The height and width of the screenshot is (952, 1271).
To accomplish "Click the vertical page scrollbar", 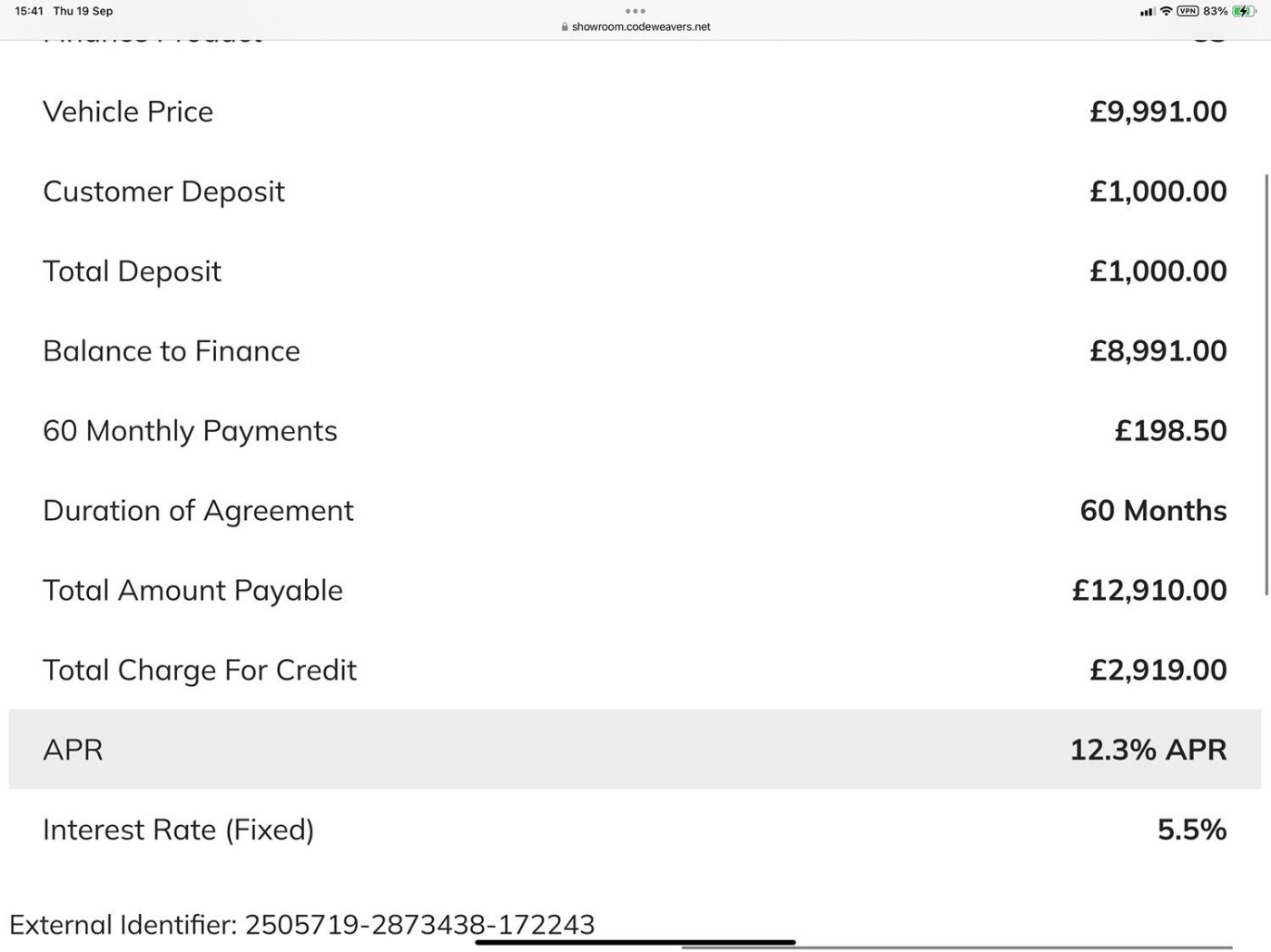I will [1266, 385].
